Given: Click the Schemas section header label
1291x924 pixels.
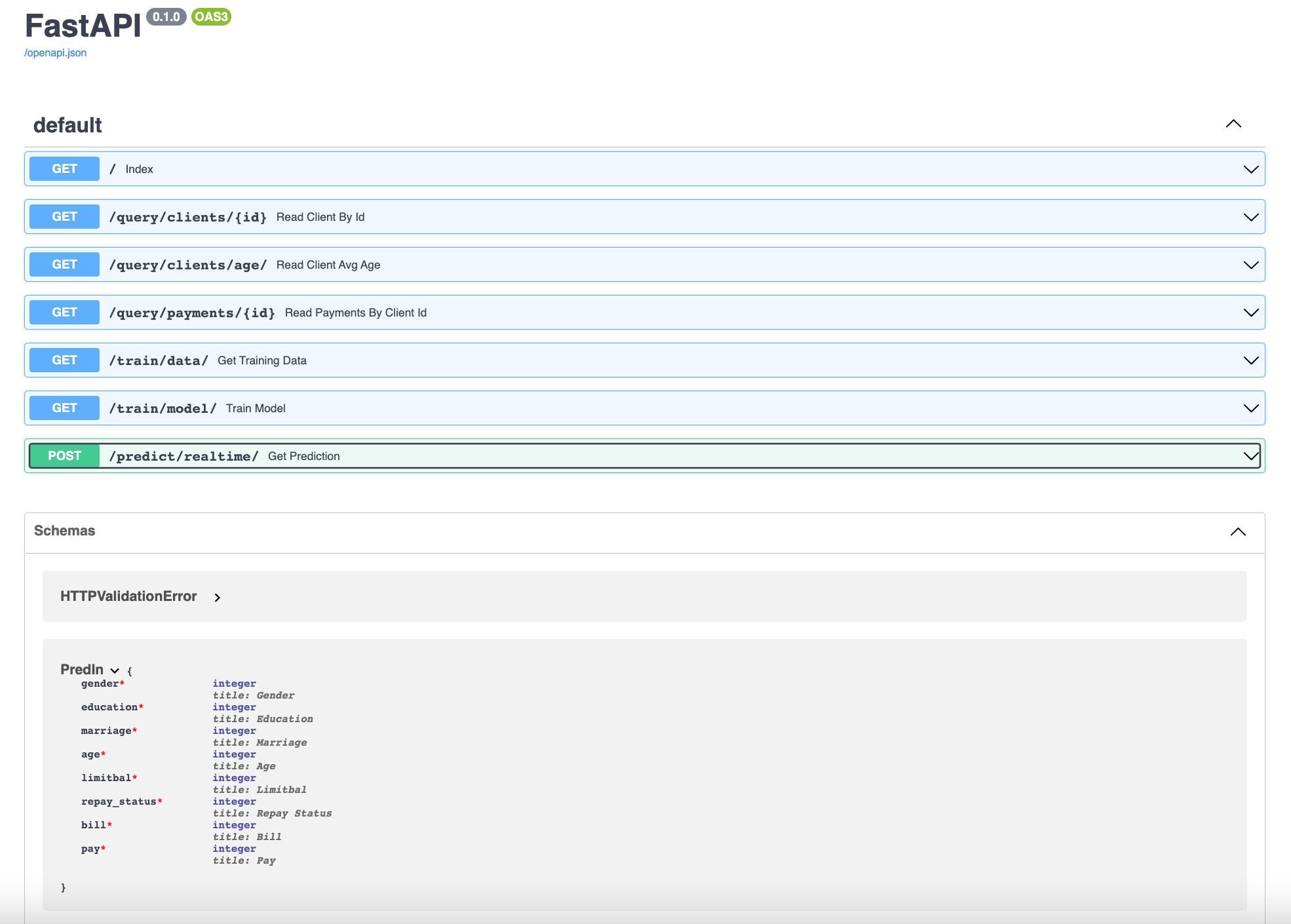Looking at the screenshot, I should pyautogui.click(x=64, y=531).
